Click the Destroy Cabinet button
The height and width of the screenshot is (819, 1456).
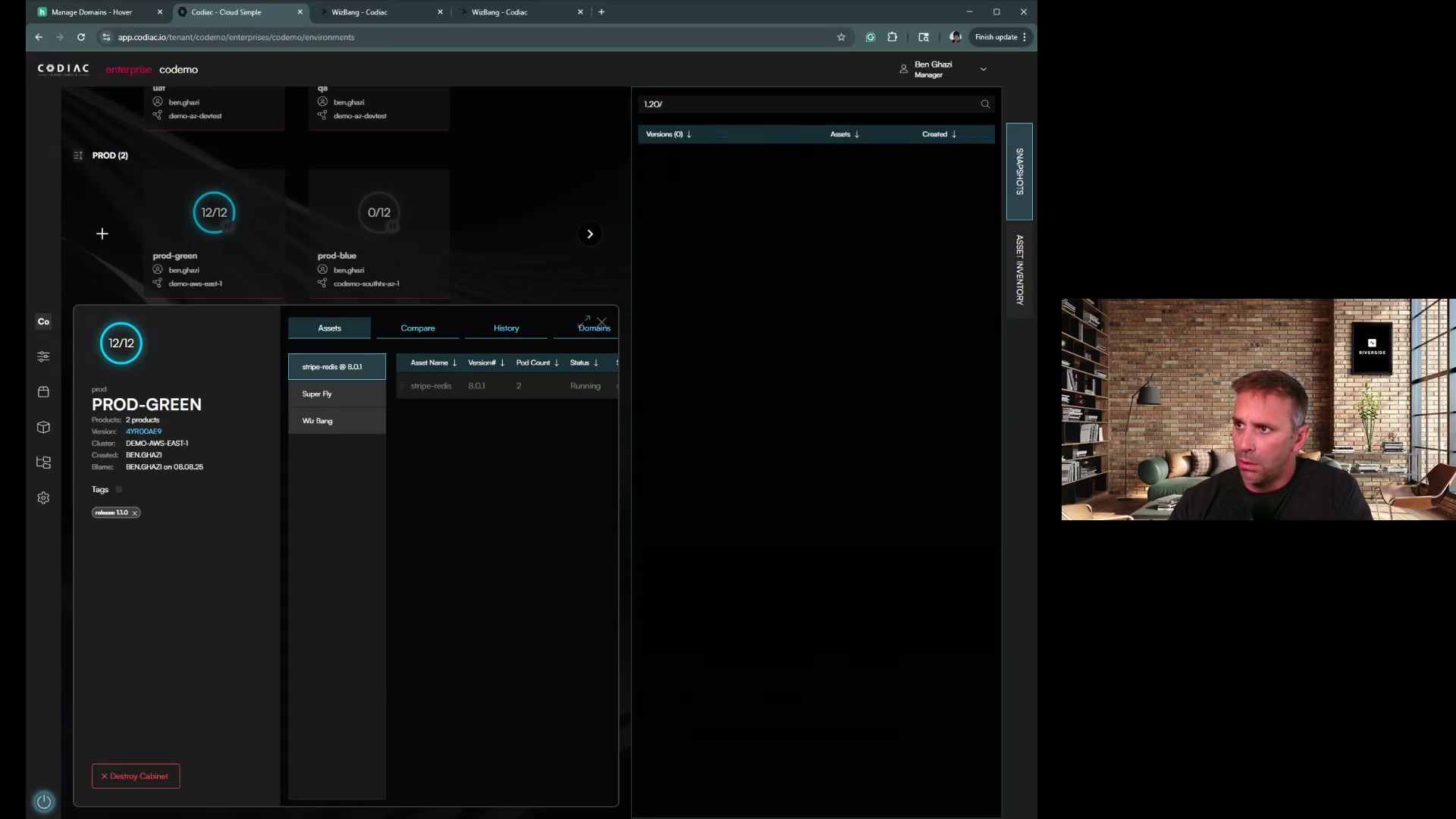pos(136,777)
